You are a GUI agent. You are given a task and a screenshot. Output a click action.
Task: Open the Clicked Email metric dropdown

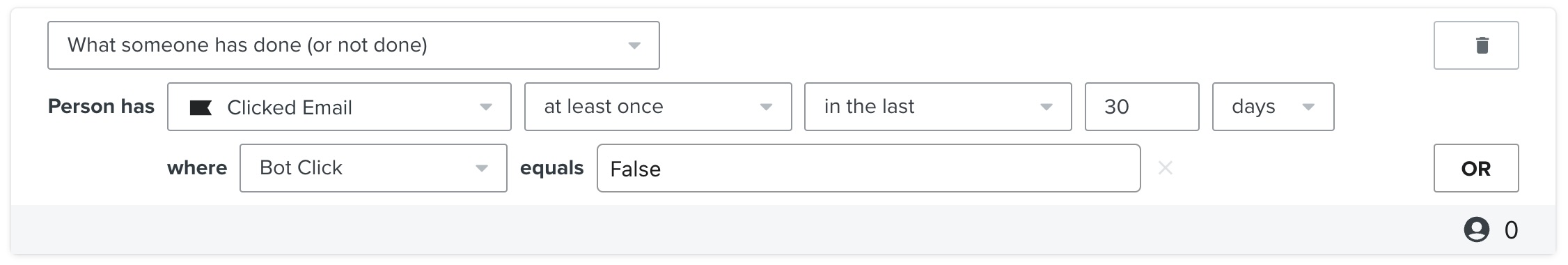339,107
